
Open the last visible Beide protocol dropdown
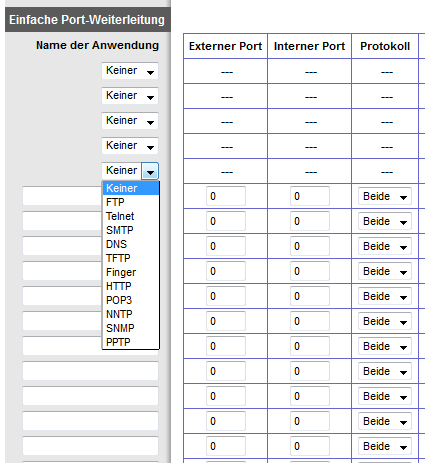[385, 446]
